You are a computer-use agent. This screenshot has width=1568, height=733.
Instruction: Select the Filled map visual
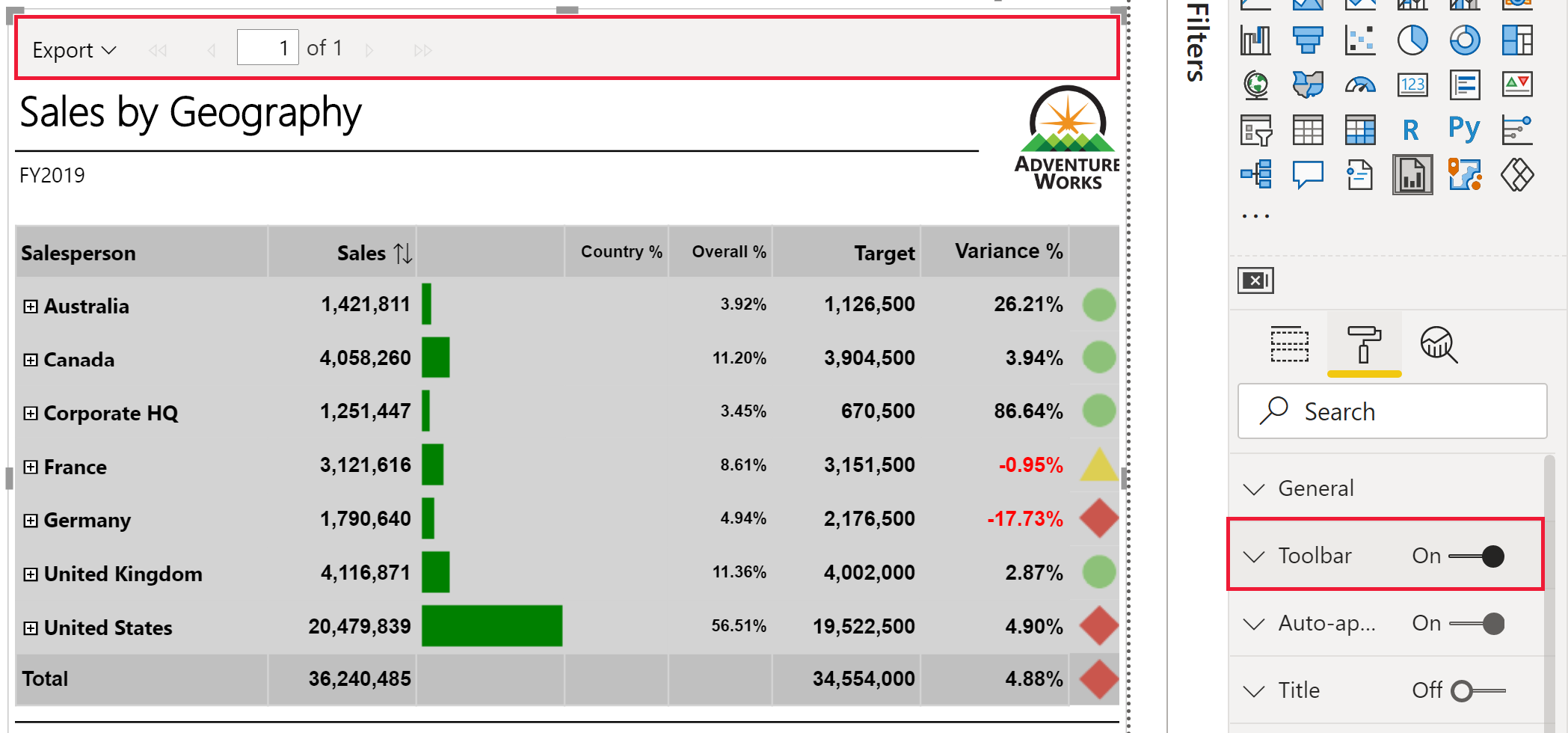tap(1308, 85)
